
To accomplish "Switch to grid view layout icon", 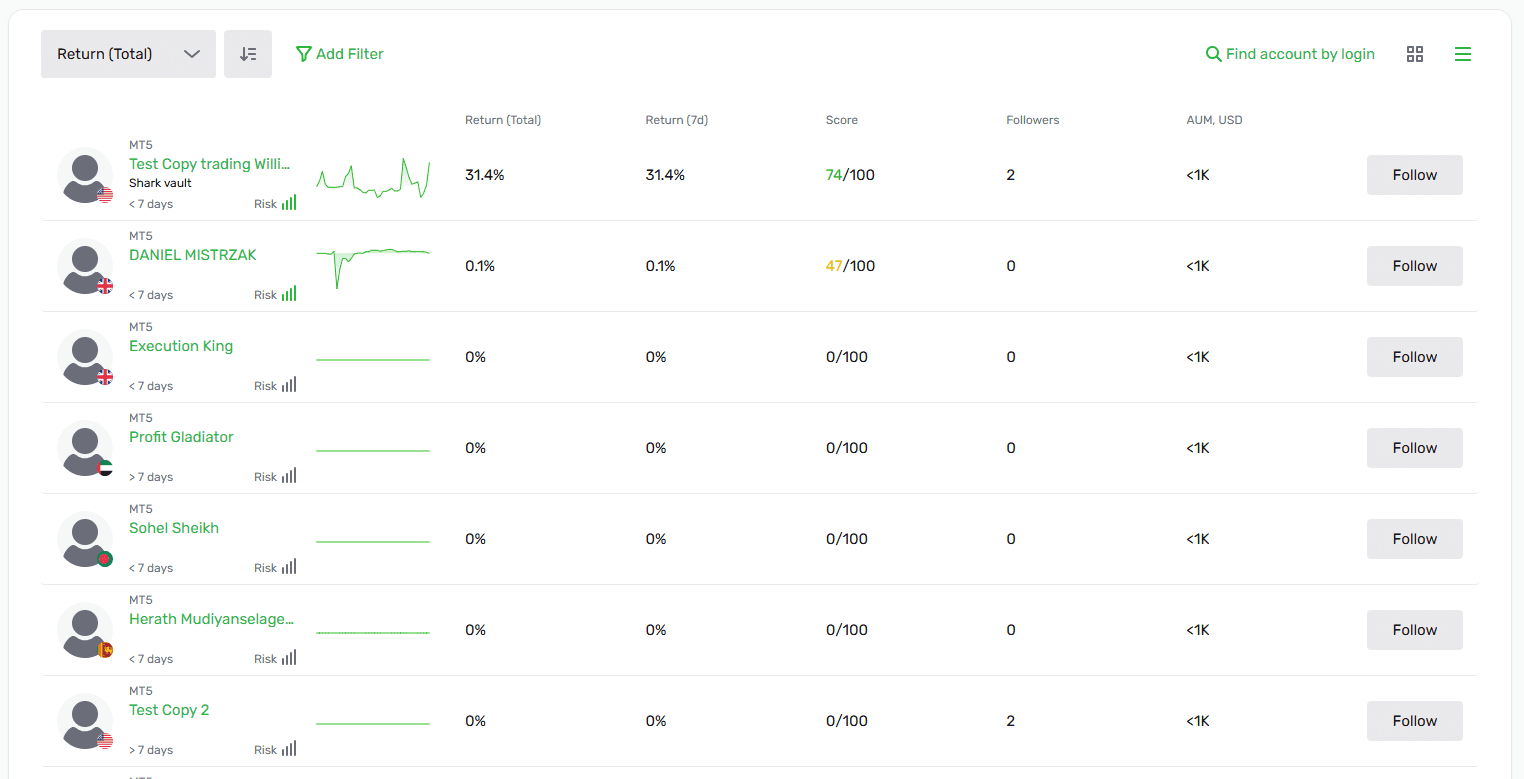I will coord(1414,54).
